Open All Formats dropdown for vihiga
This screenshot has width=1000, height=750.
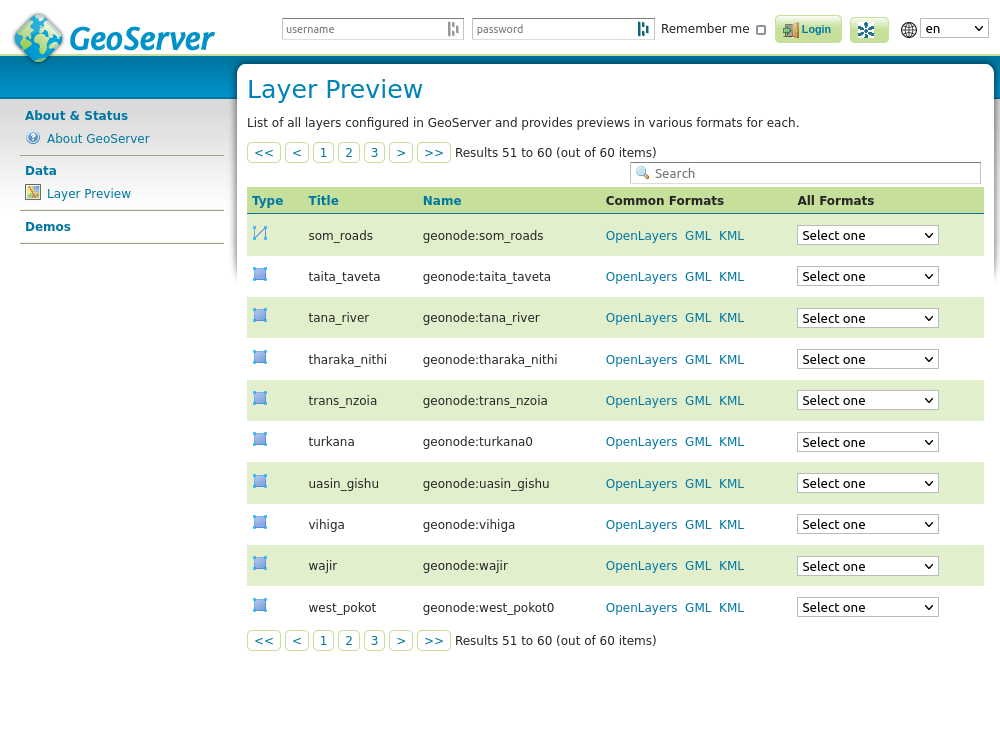(867, 524)
